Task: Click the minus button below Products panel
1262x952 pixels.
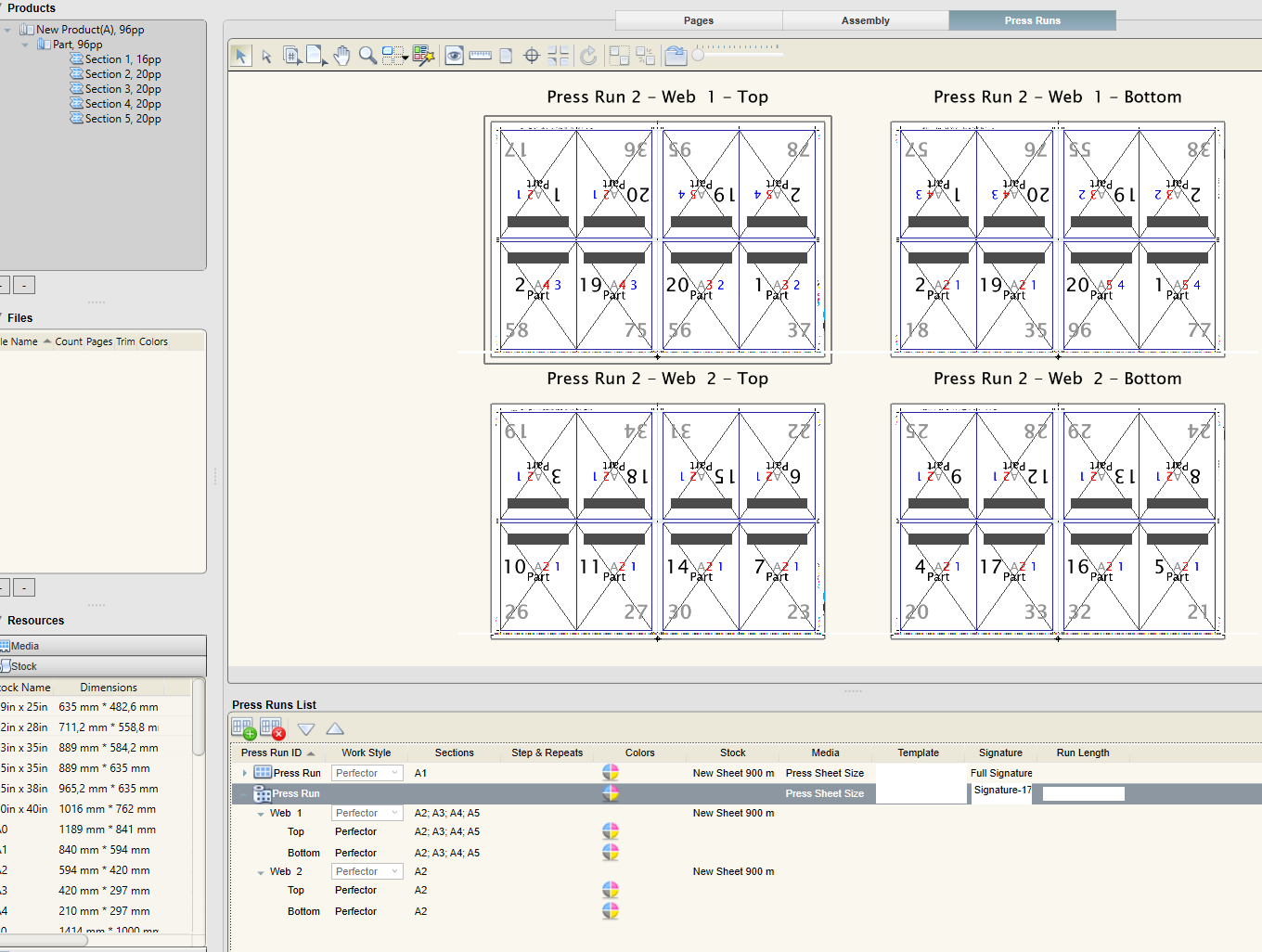Action: pyautogui.click(x=24, y=285)
